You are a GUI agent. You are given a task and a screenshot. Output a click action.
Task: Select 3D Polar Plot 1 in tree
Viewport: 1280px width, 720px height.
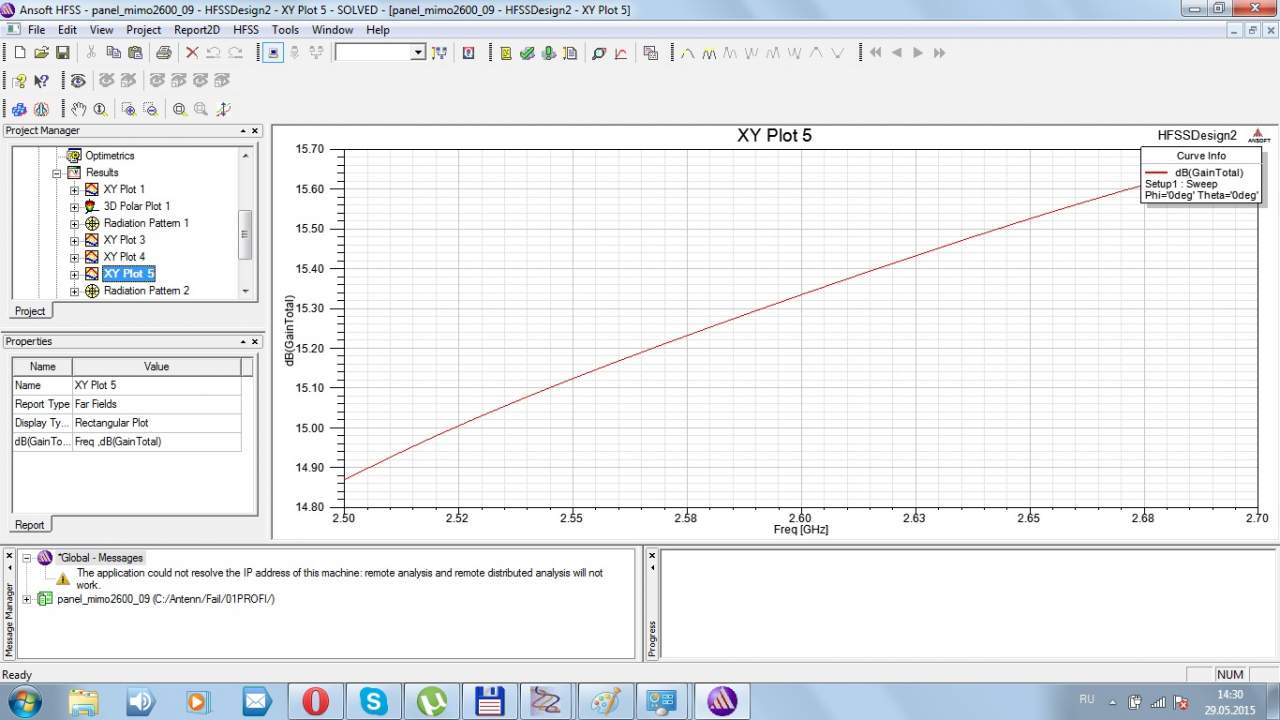coord(136,206)
